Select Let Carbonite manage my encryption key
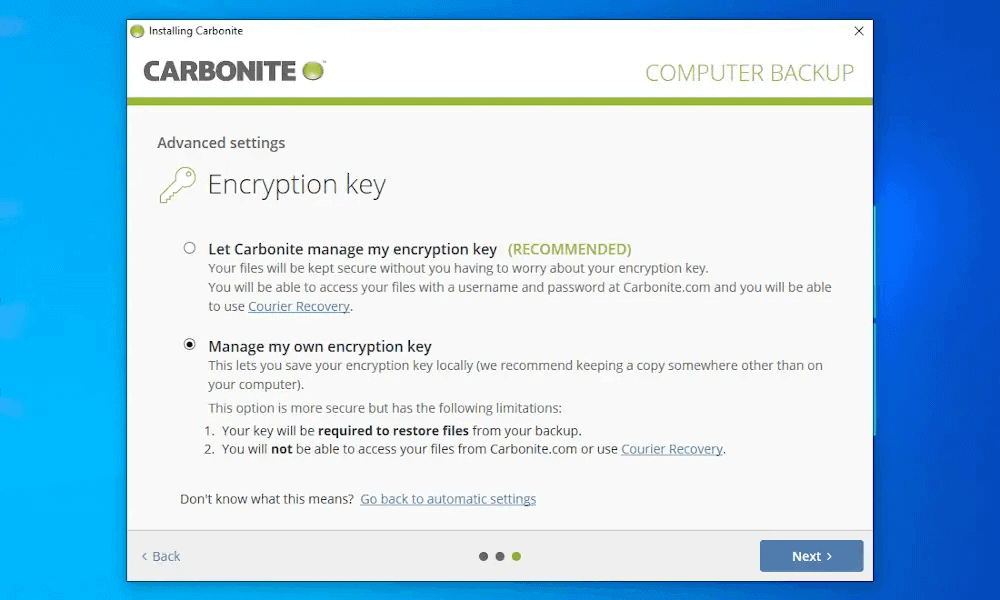Image resolution: width=1000 pixels, height=600 pixels. pyautogui.click(x=190, y=248)
